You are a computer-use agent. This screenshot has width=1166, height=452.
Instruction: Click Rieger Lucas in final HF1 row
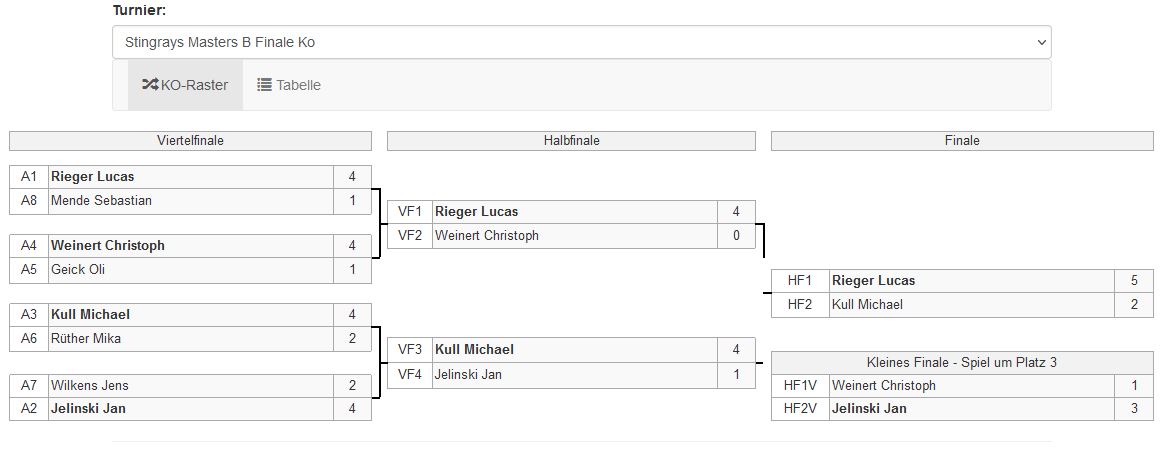point(873,281)
